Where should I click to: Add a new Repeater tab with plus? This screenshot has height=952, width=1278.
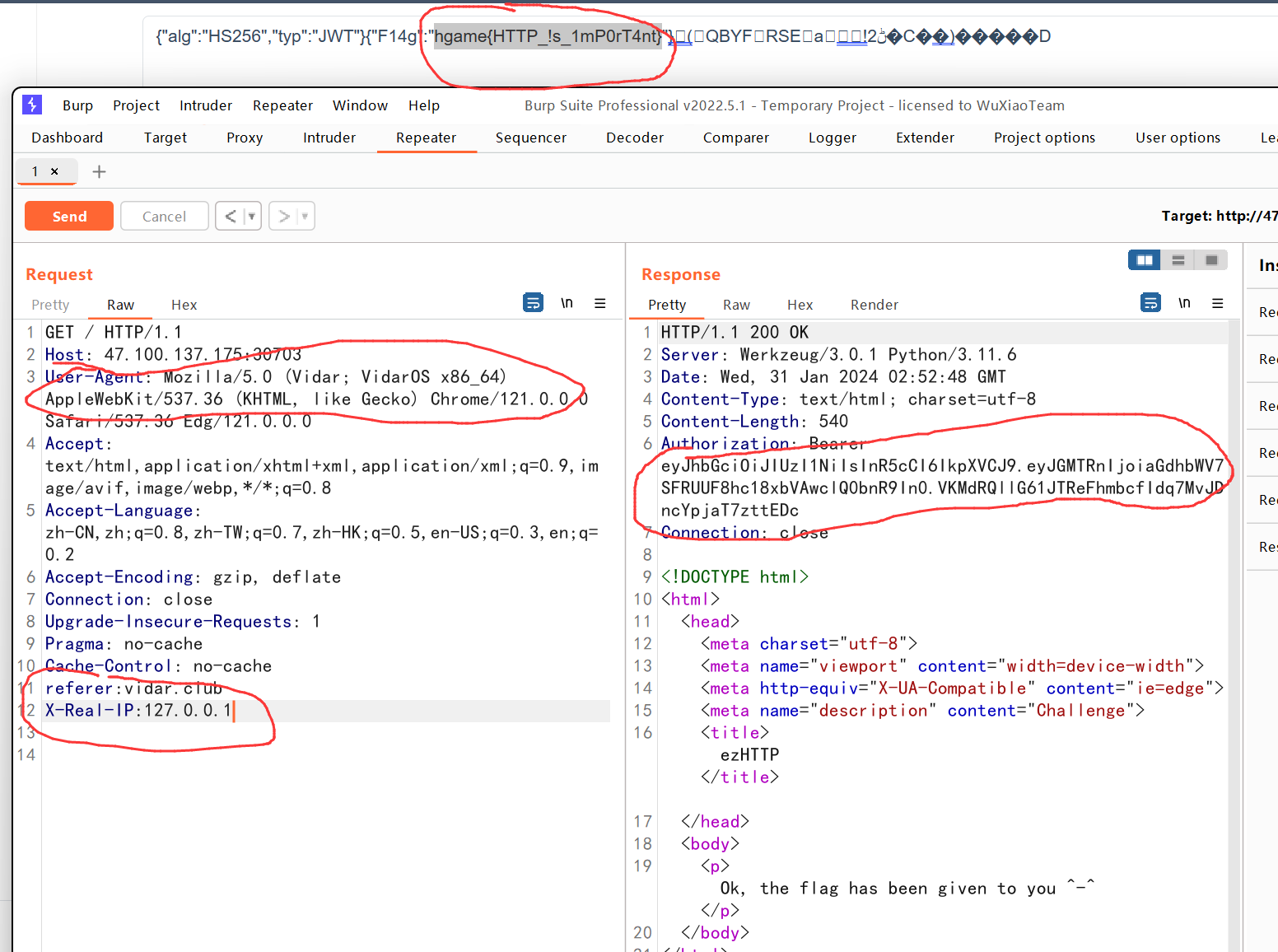pyautogui.click(x=99, y=171)
